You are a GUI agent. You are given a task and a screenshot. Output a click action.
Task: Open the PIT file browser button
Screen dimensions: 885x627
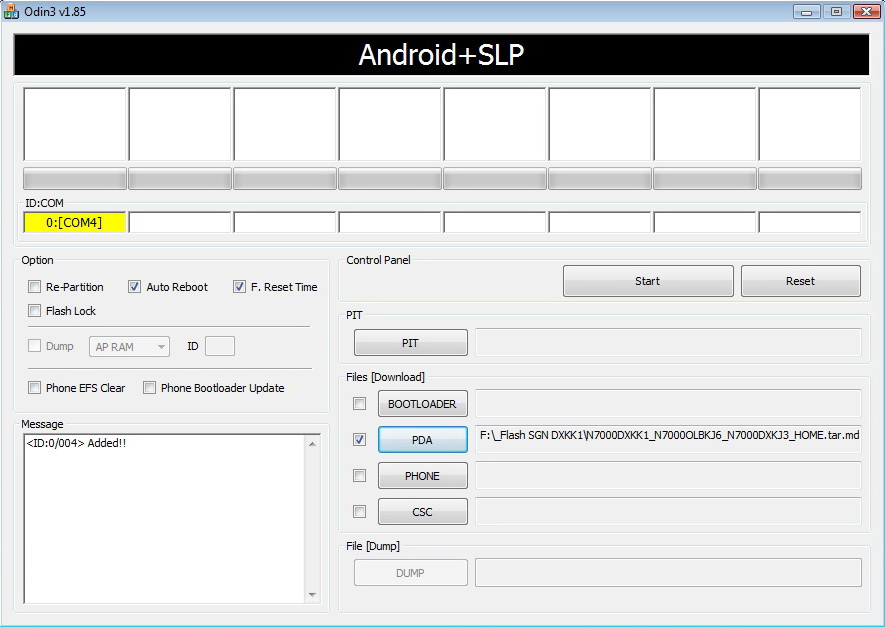tap(410, 343)
